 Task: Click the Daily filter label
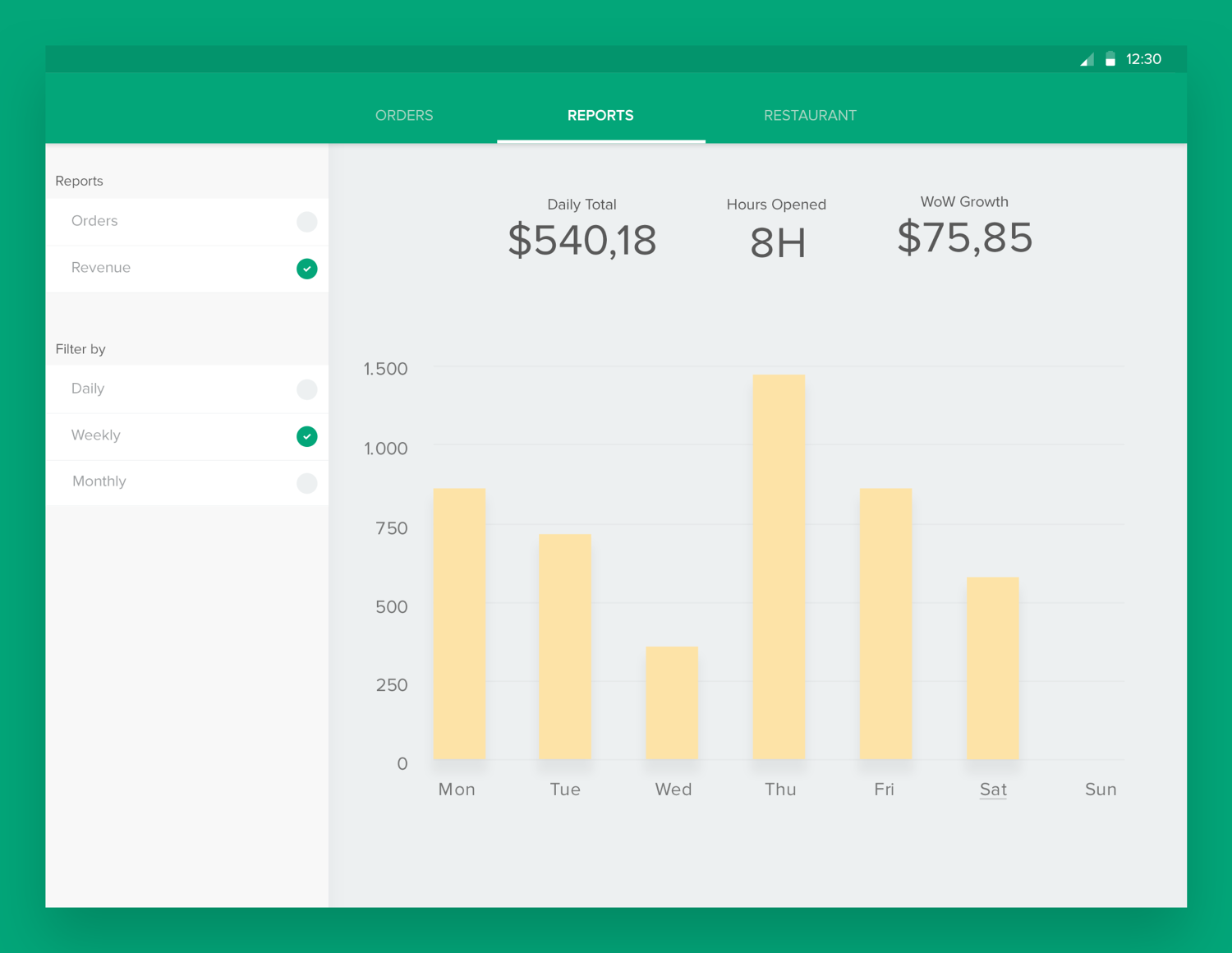click(88, 389)
